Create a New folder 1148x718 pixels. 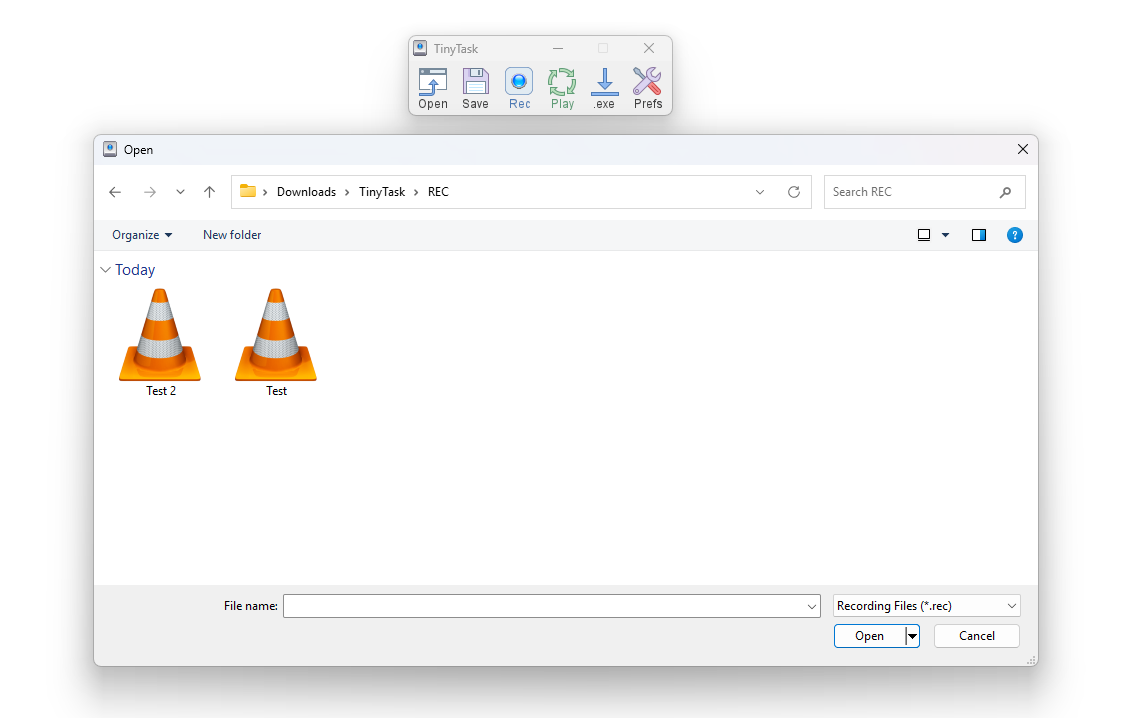[232, 235]
